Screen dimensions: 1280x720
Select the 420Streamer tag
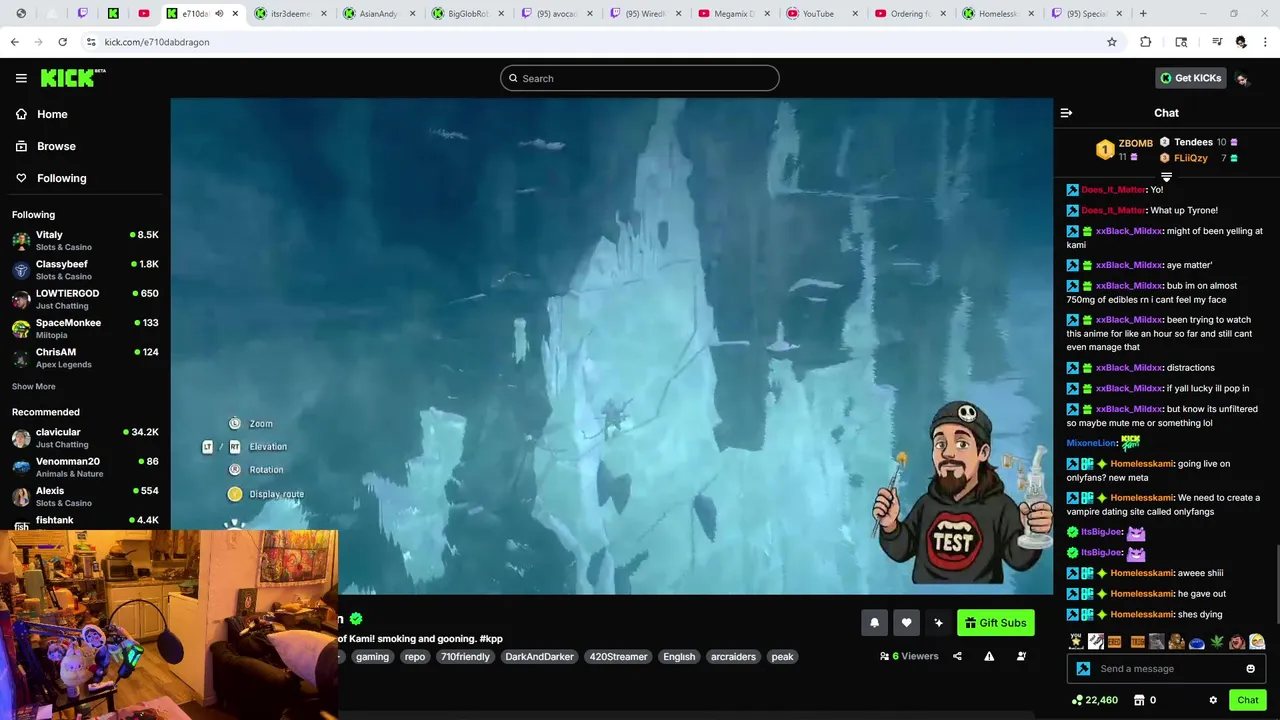coord(618,657)
